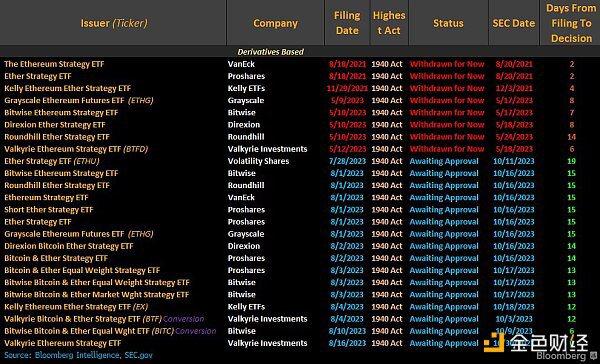Image resolution: width=600 pixels, height=364 pixels.
Task: Click the Issuer (Ticker) column header
Action: coord(114,23)
